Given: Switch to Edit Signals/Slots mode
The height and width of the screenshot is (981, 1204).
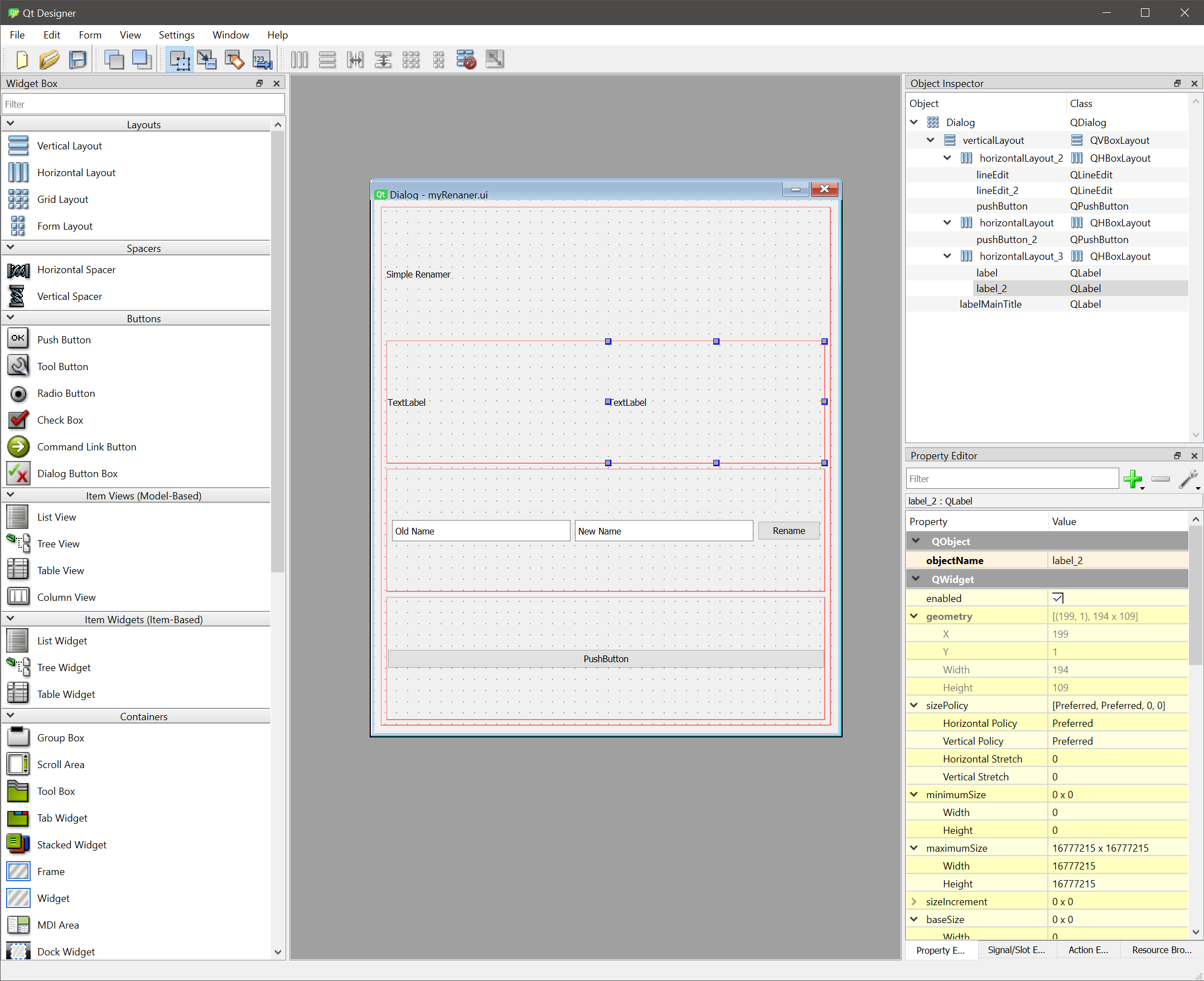Looking at the screenshot, I should point(207,59).
